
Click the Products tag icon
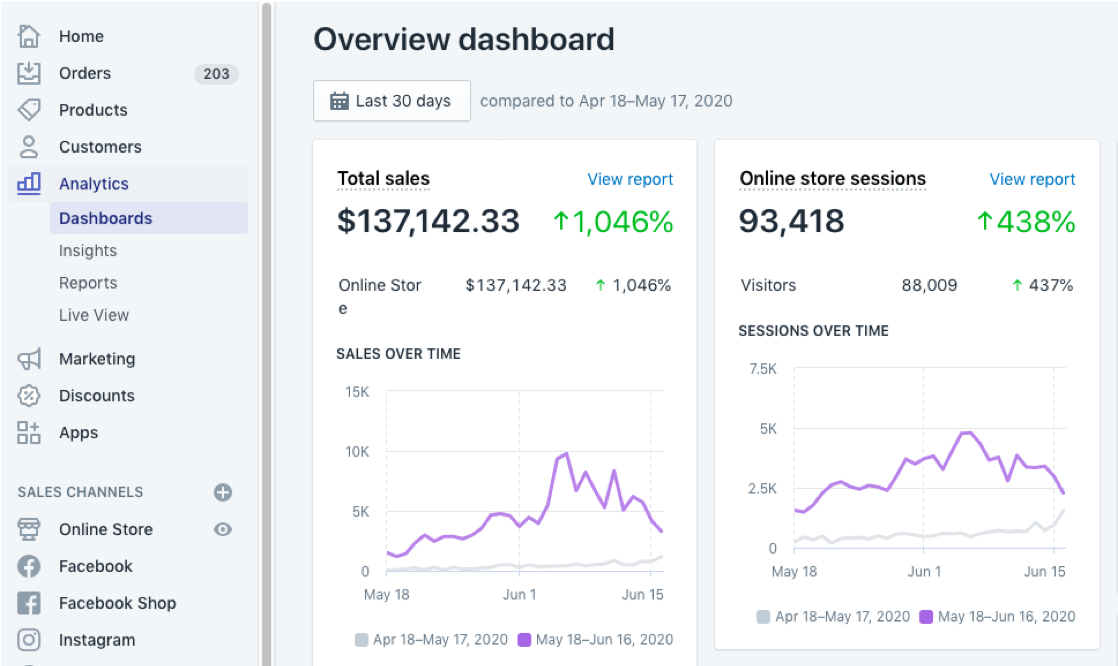(x=27, y=110)
